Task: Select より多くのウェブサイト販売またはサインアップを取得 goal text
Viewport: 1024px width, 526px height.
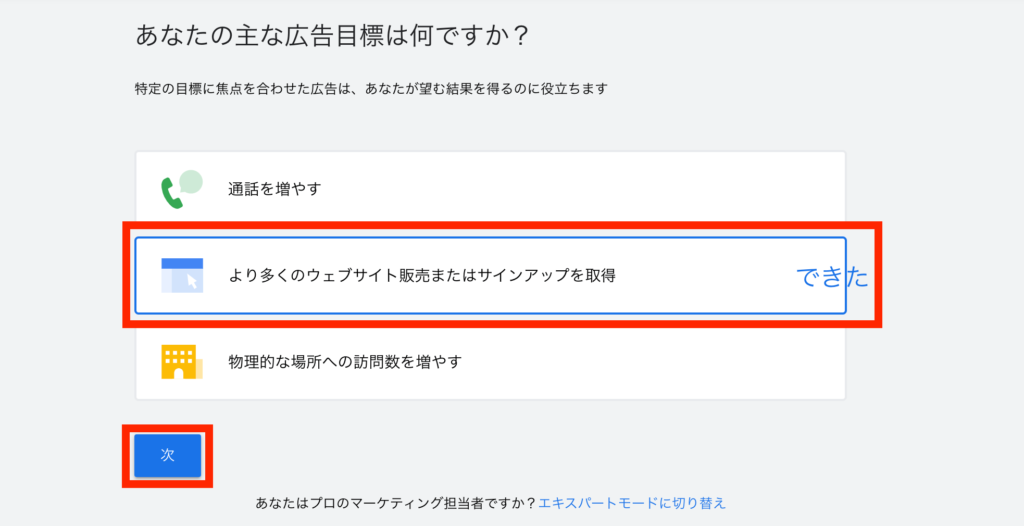Action: 422,276
